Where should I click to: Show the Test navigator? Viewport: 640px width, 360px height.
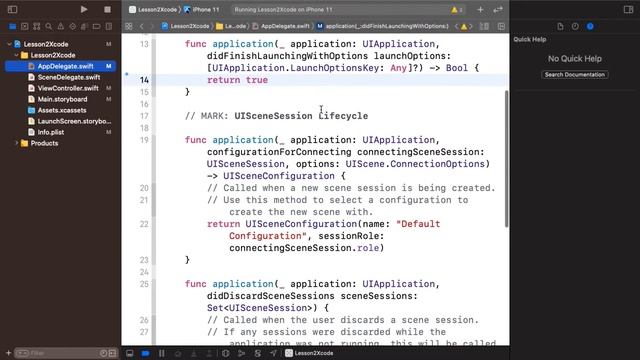pyautogui.click(x=73, y=27)
